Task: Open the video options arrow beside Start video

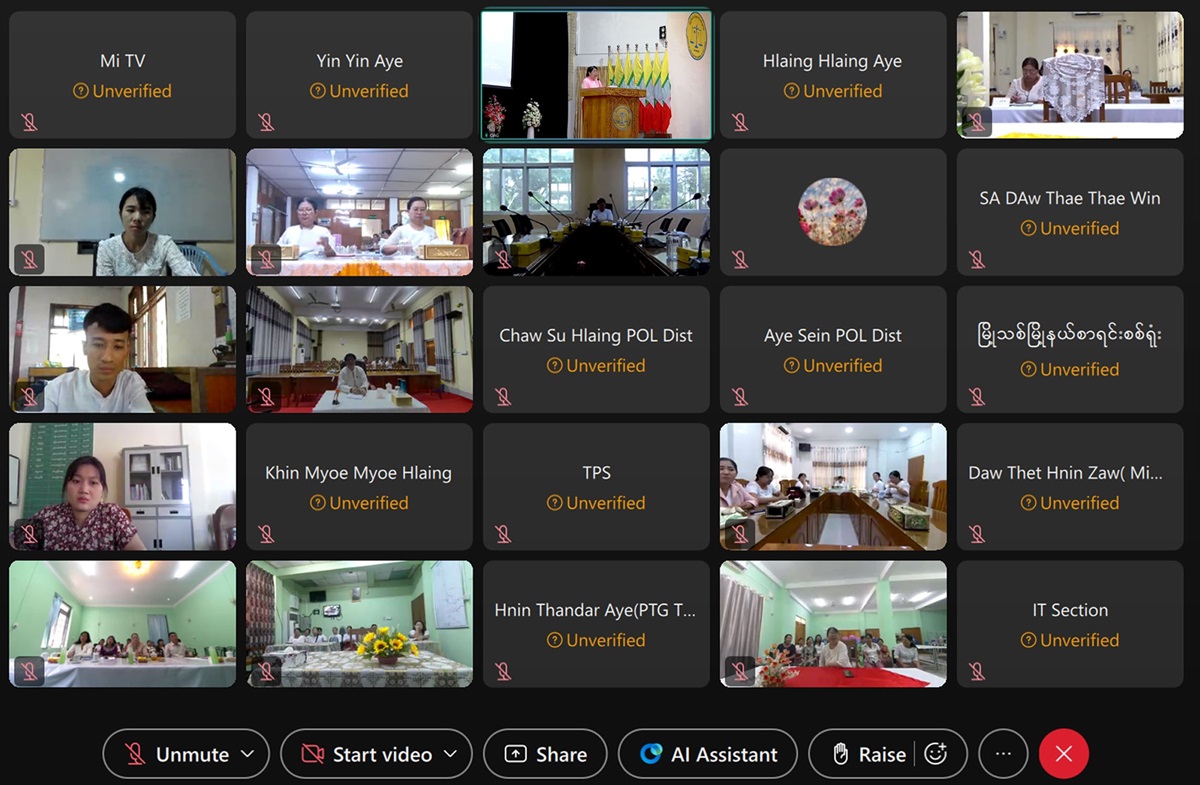Action: coord(451,754)
